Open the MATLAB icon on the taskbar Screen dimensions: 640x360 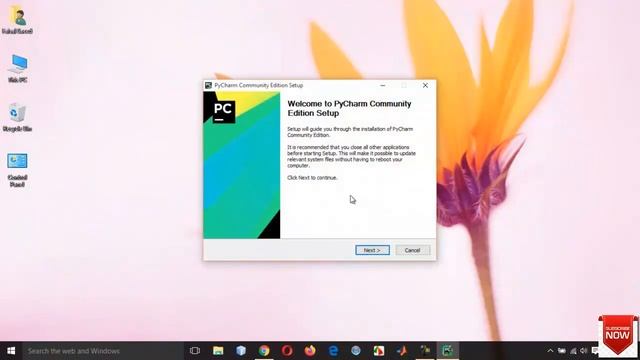coord(402,351)
